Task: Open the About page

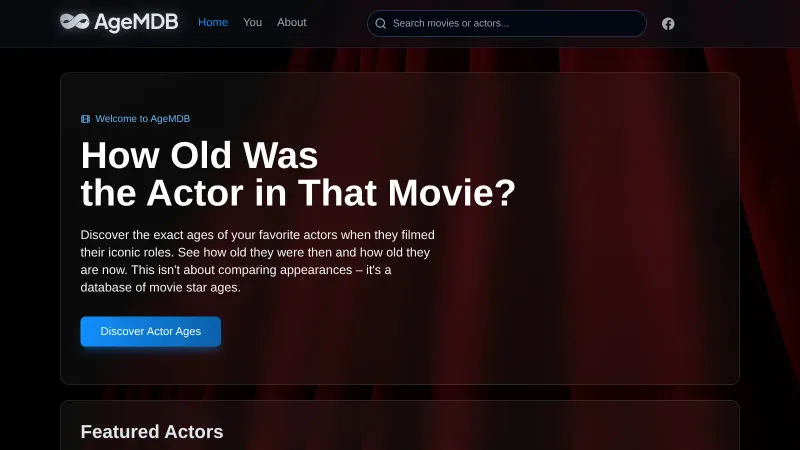Action: click(292, 22)
